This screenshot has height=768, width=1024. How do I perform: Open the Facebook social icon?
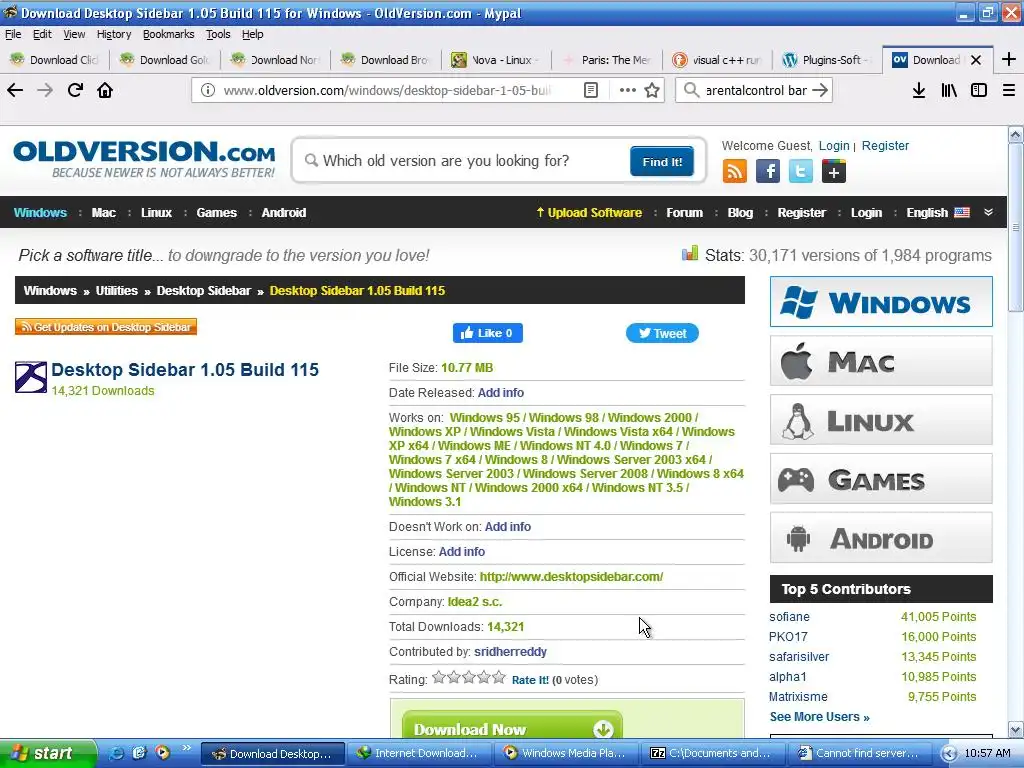(x=768, y=171)
